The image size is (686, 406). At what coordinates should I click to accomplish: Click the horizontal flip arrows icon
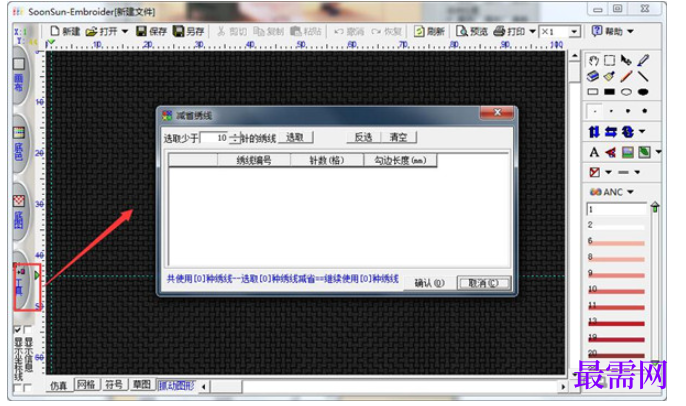(611, 131)
